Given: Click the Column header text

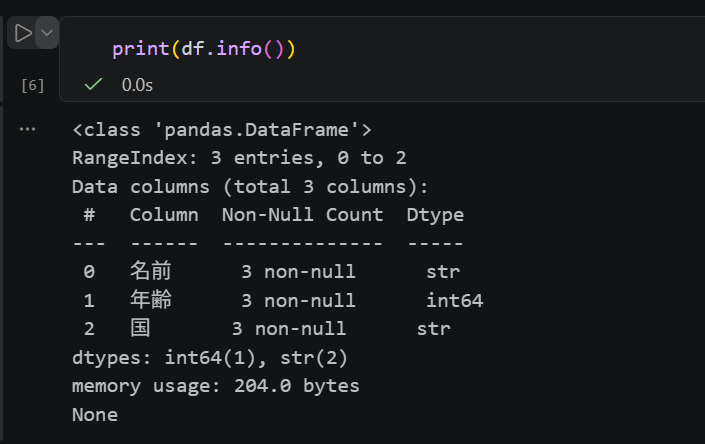Looking at the screenshot, I should click(x=164, y=215).
